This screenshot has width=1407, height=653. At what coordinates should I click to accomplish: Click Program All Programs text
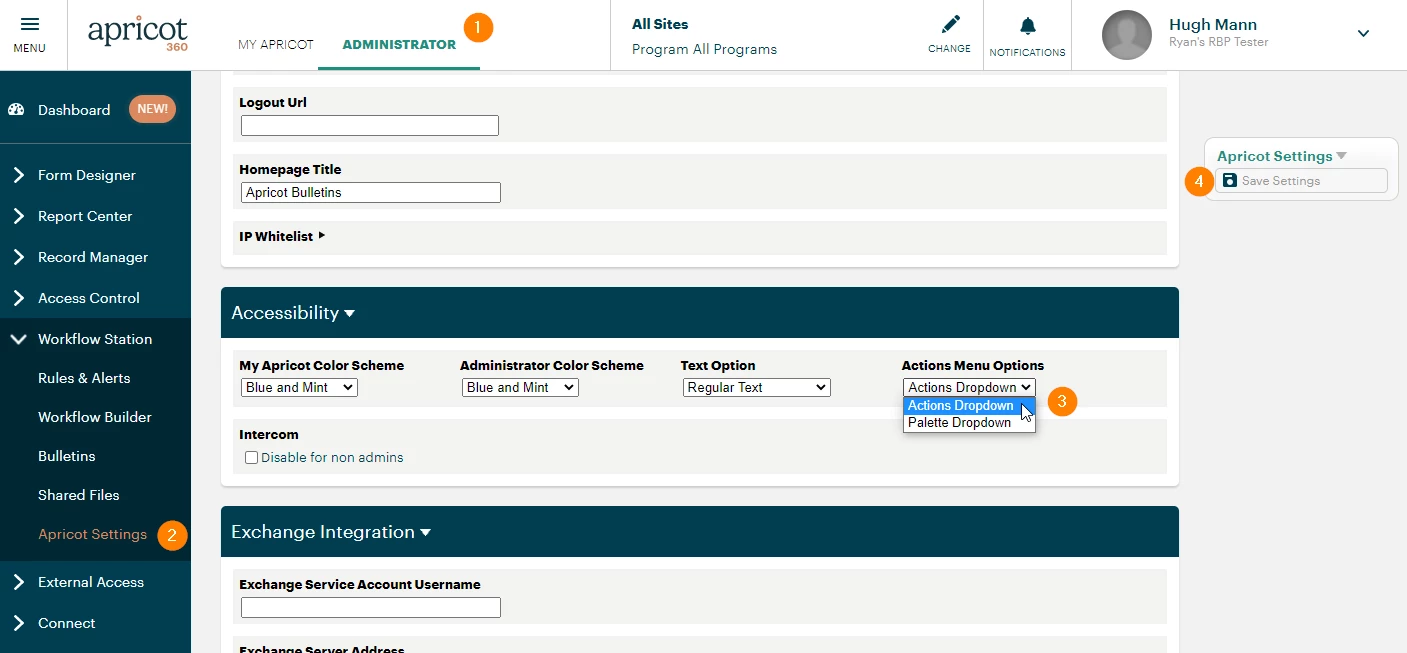click(x=704, y=49)
